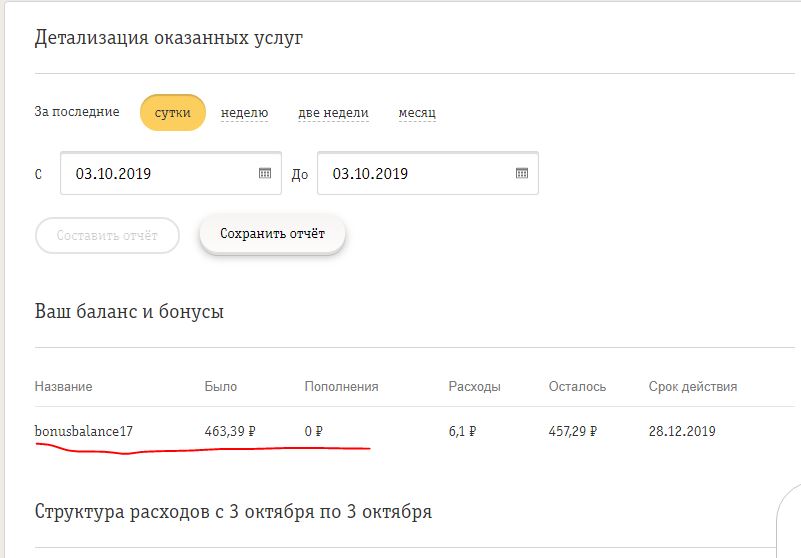Select the 'неделю' period filter
This screenshot has height=558, width=801.
point(244,112)
